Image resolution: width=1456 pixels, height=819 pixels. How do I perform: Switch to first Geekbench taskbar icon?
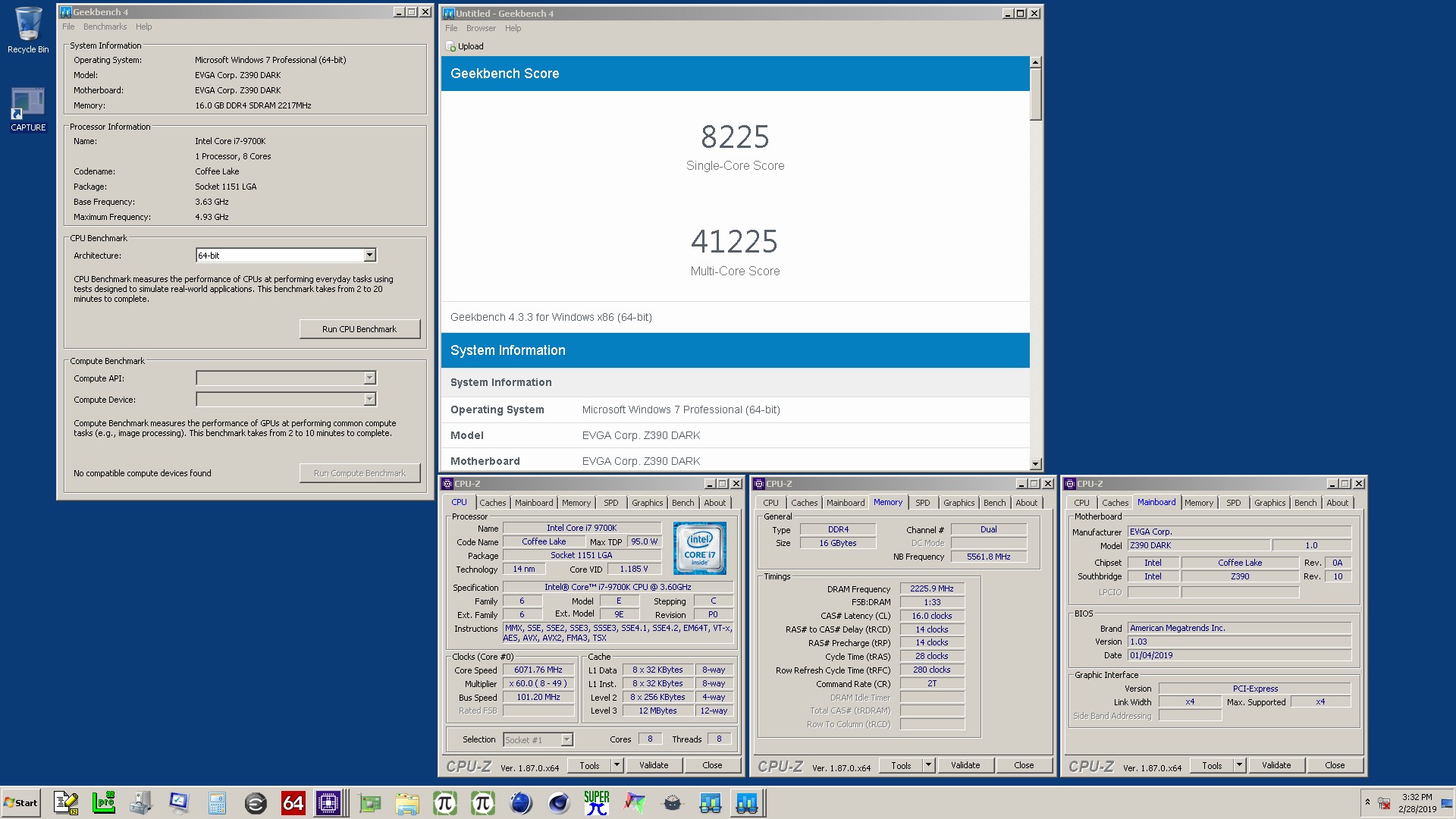[711, 803]
